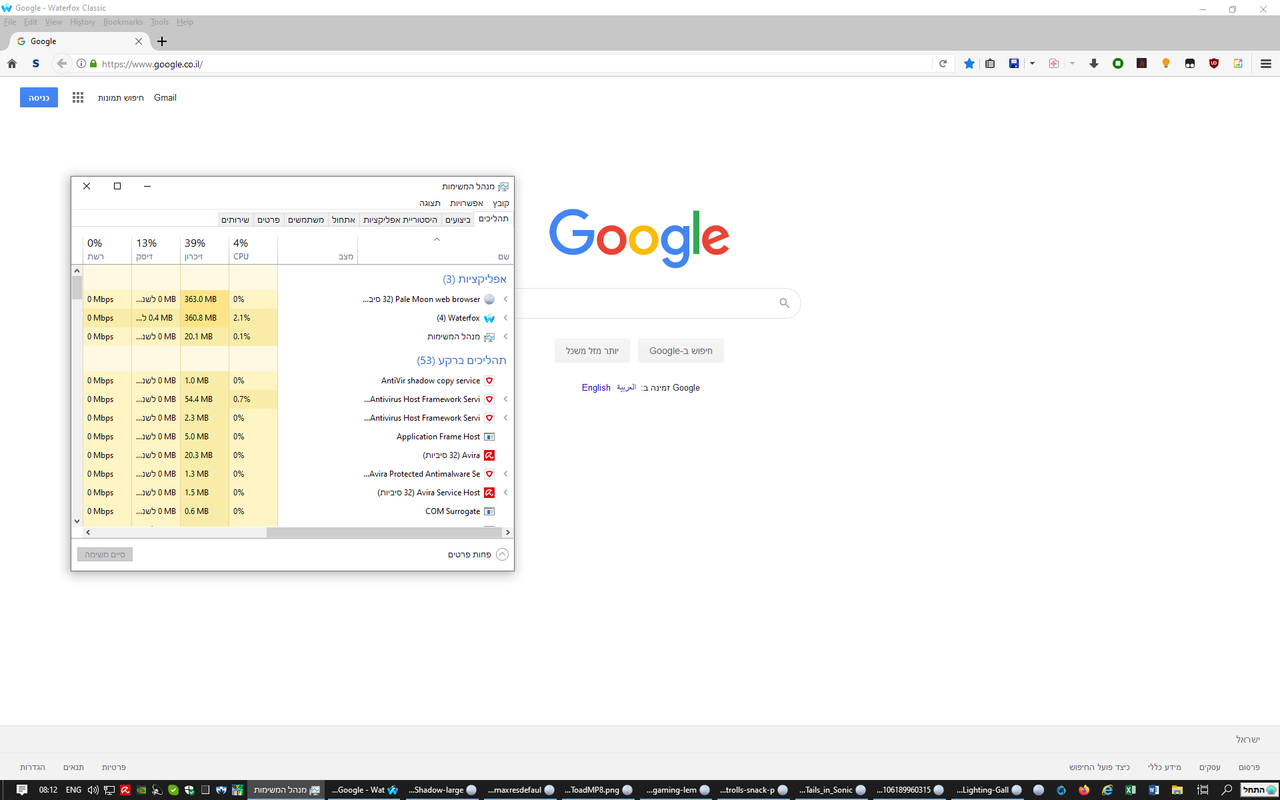Expand the first Antivirus Host Framework row
1280x800 pixels.
click(505, 399)
